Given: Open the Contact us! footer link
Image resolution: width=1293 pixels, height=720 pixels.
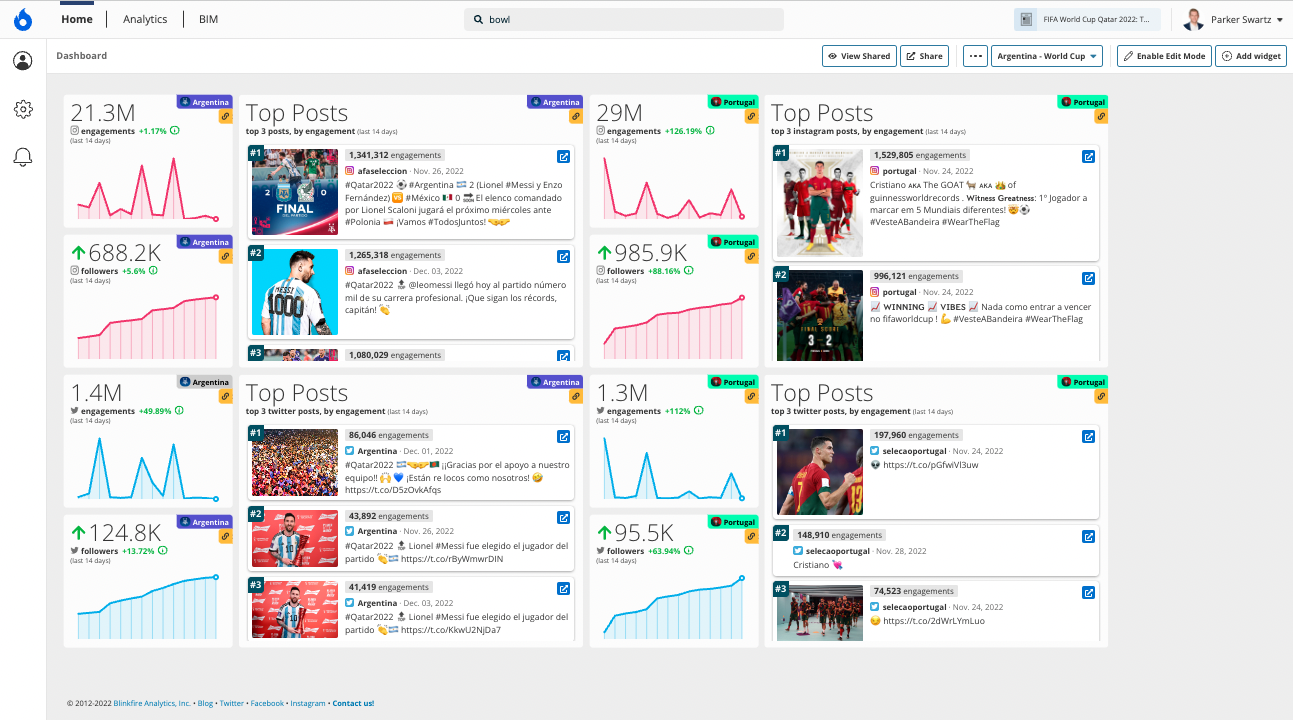Looking at the screenshot, I should point(353,703).
